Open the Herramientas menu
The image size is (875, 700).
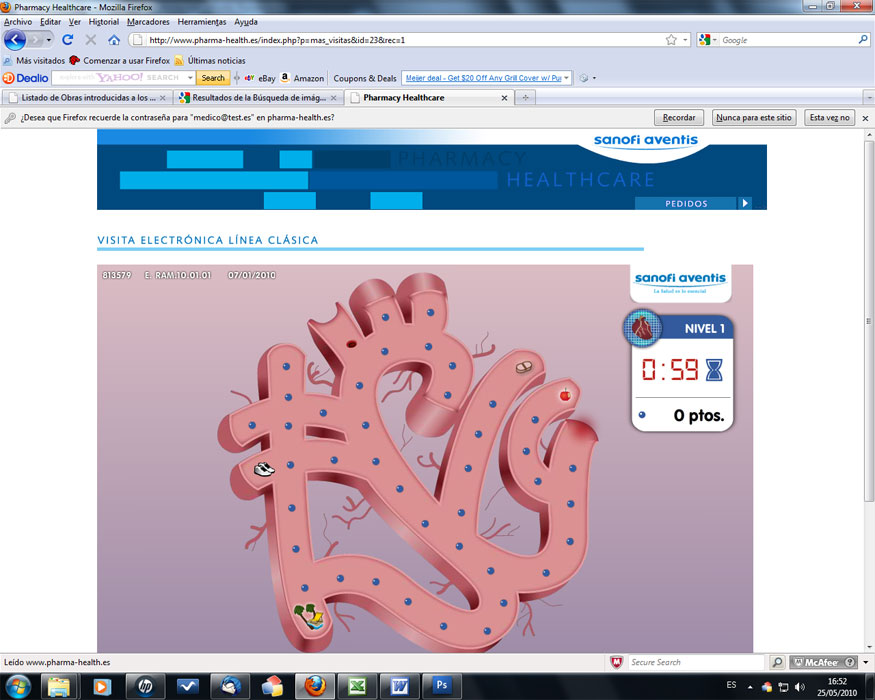pos(202,22)
